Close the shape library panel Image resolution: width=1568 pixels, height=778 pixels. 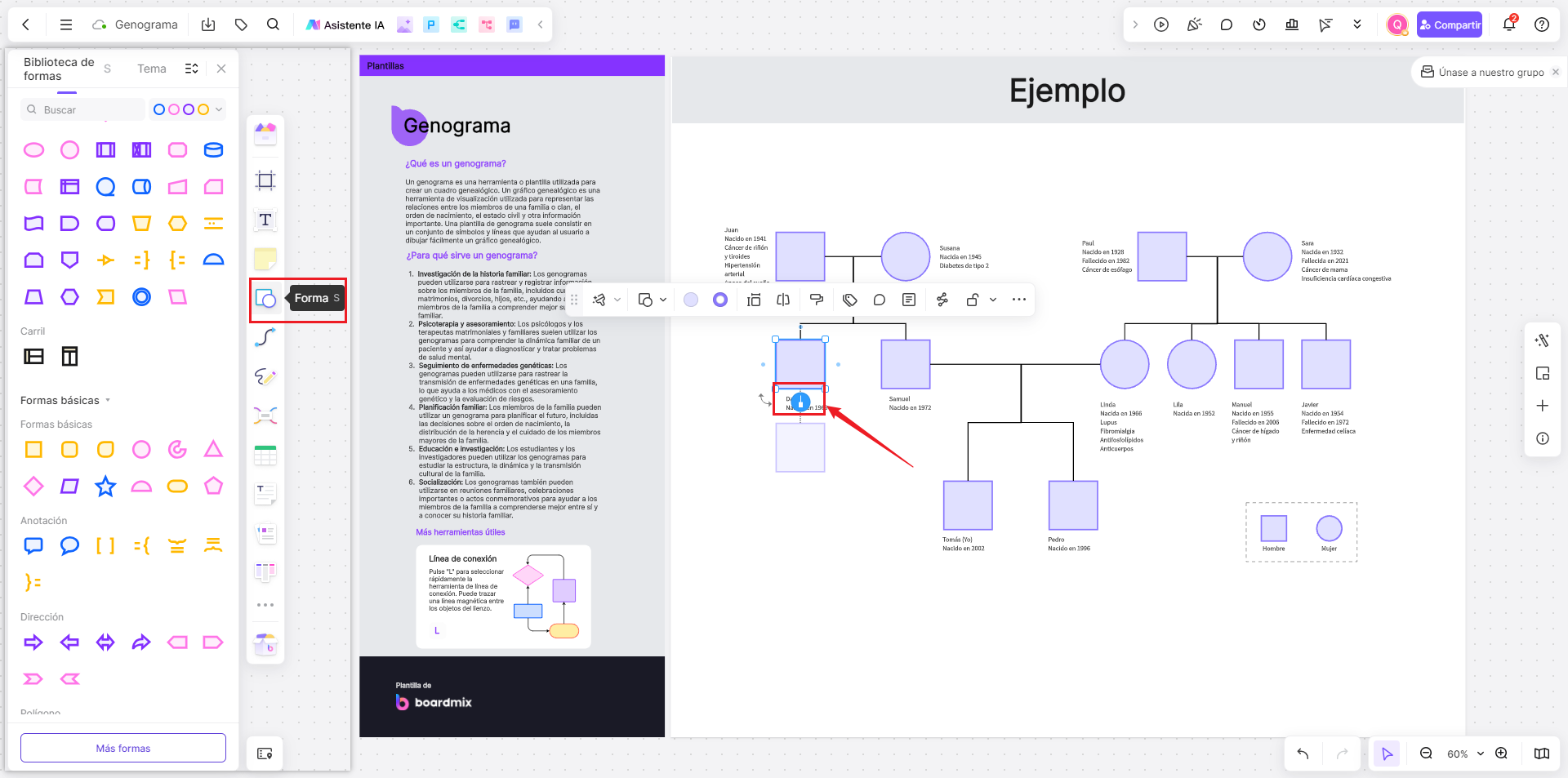click(x=221, y=69)
